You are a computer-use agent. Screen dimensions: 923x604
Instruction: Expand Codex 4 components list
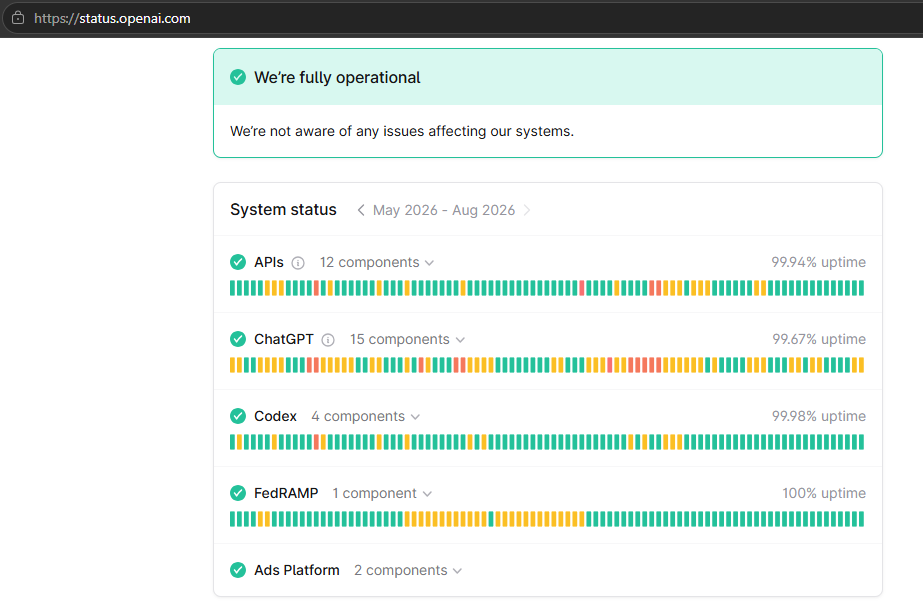pos(366,417)
